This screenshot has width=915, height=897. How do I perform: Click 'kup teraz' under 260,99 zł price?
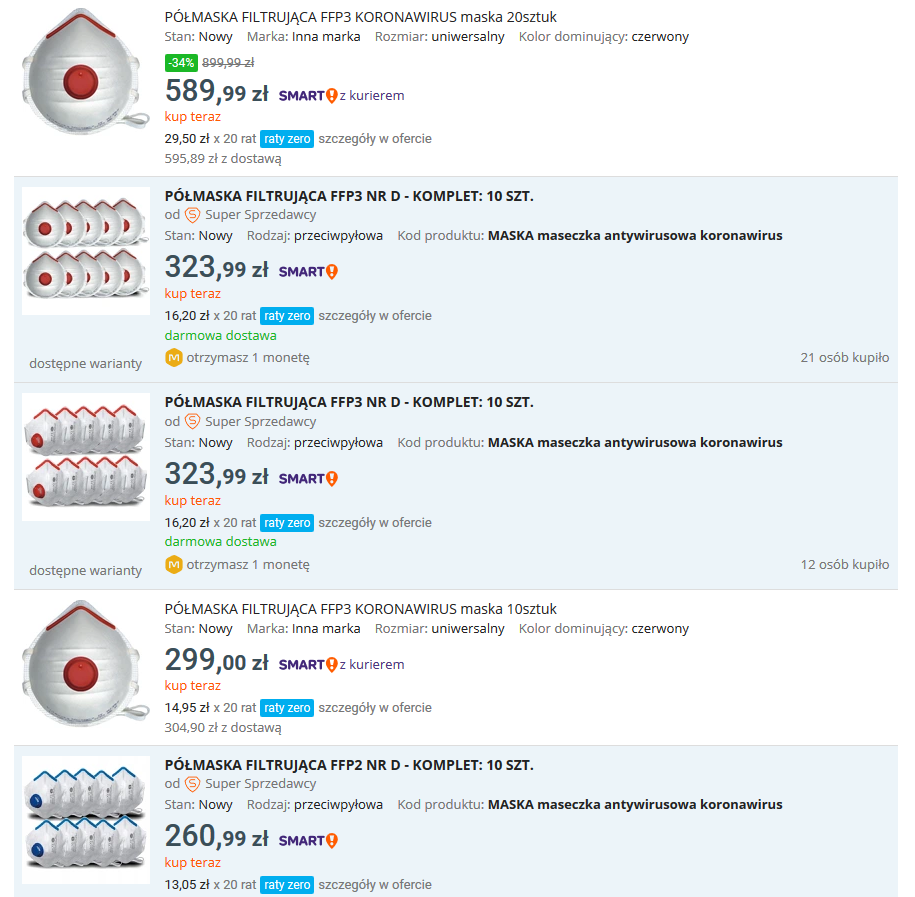click(193, 862)
